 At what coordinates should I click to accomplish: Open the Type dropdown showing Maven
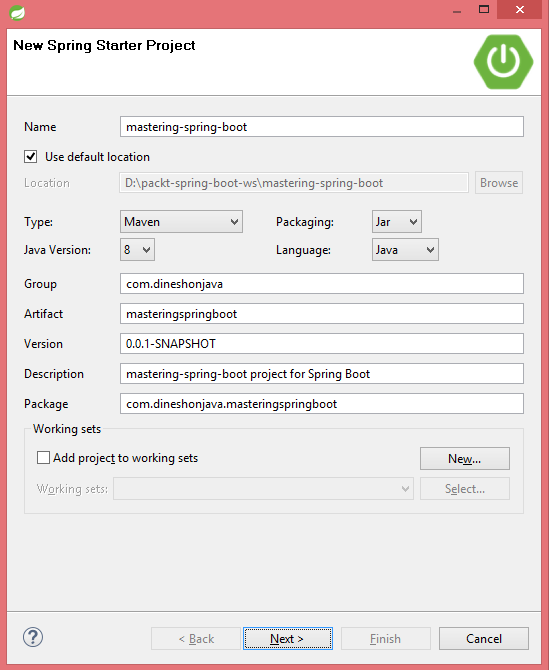(181, 222)
